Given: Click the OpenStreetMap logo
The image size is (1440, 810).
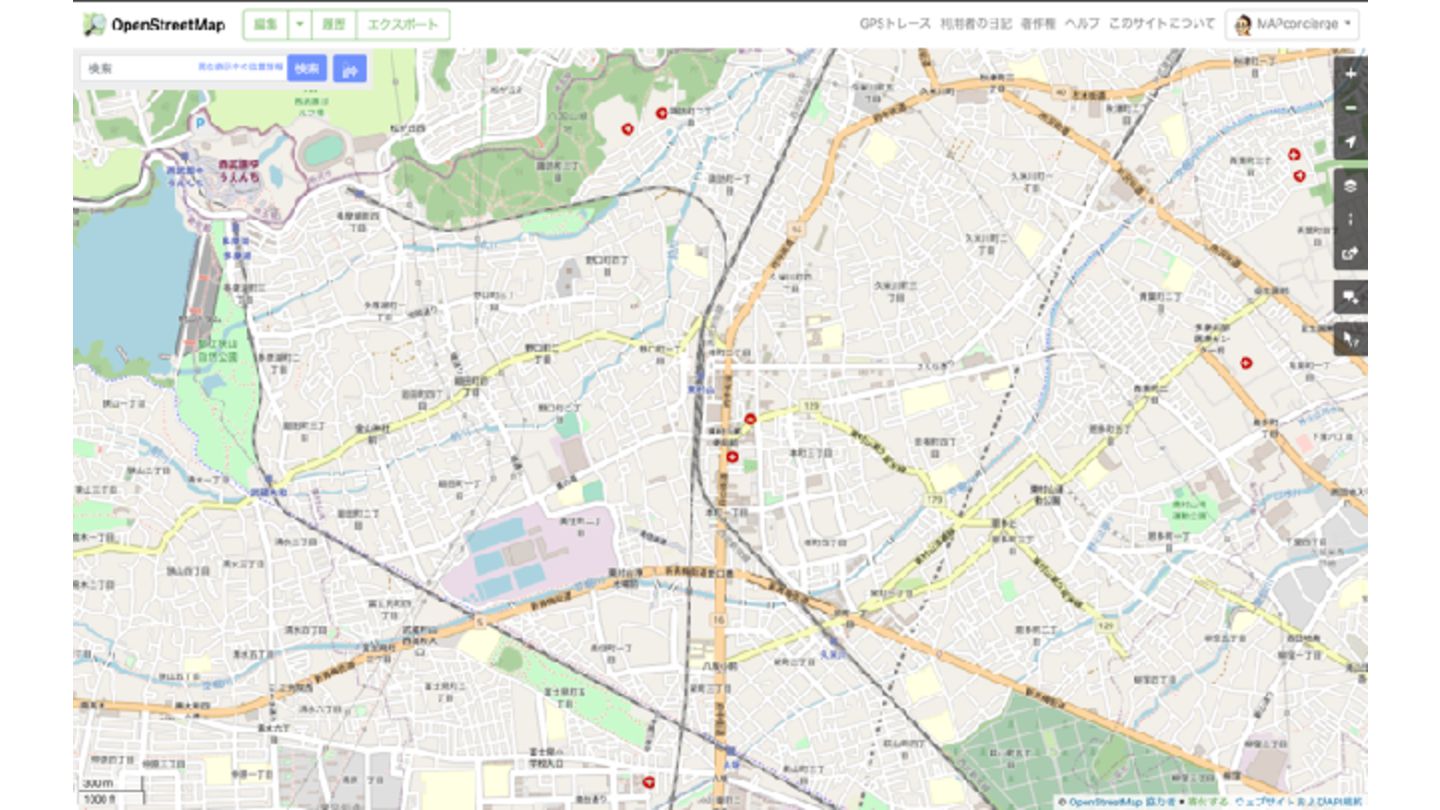Looking at the screenshot, I should tap(154, 24).
